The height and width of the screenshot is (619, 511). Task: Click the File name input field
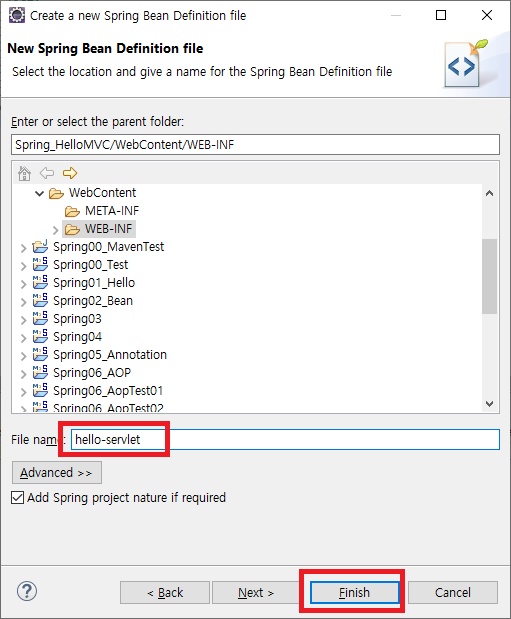click(x=285, y=439)
